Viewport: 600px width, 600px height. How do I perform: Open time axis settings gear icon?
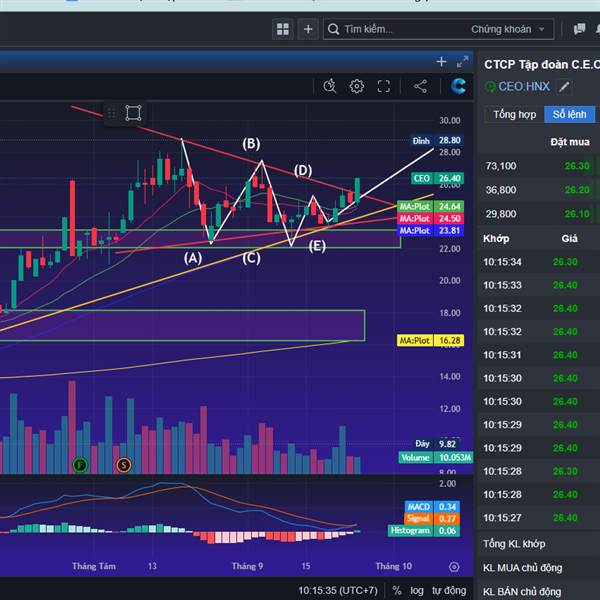[x=454, y=567]
